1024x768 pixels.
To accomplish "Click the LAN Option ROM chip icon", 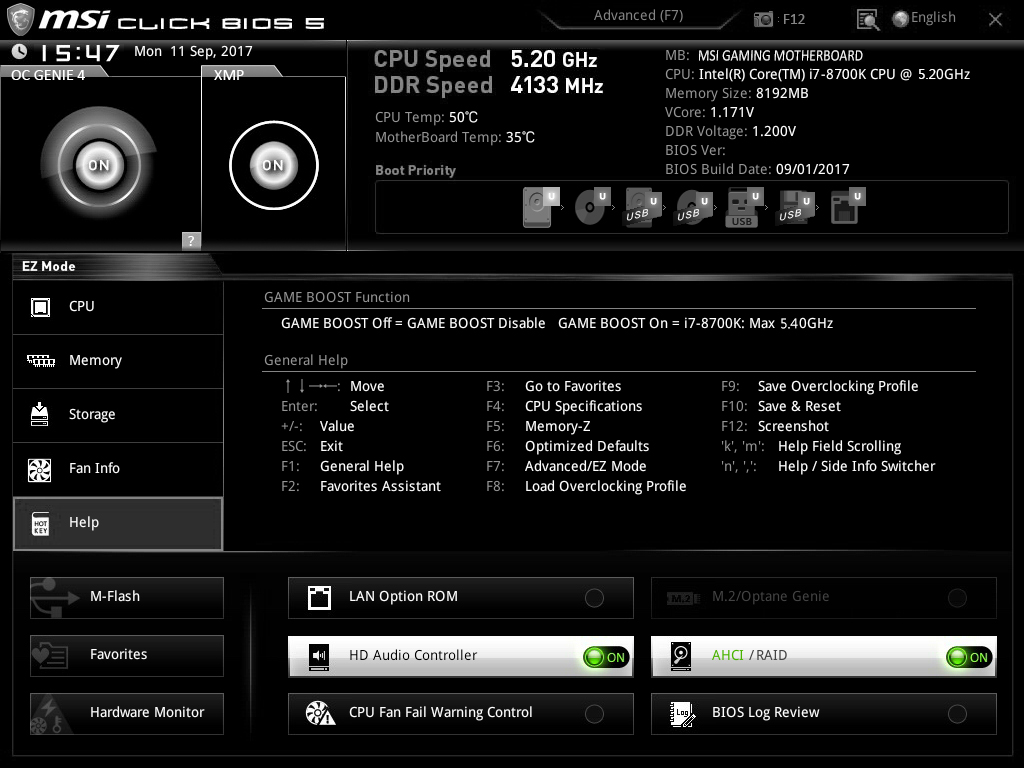I will coord(319,598).
